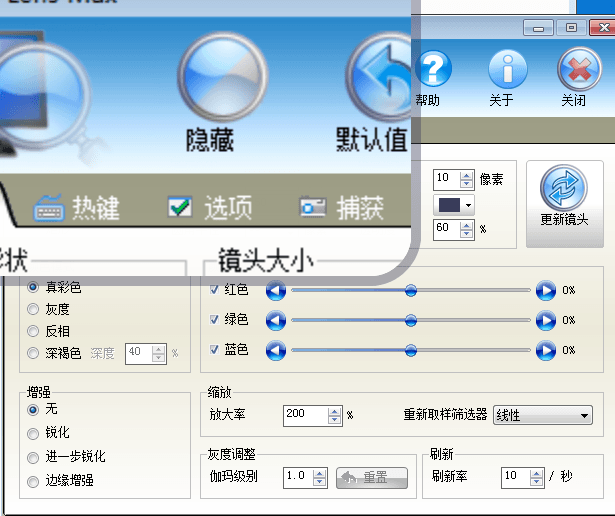Screen dimensions: 615x516
Task: Click the right arrow for 绿色 slider
Action: click(x=546, y=320)
